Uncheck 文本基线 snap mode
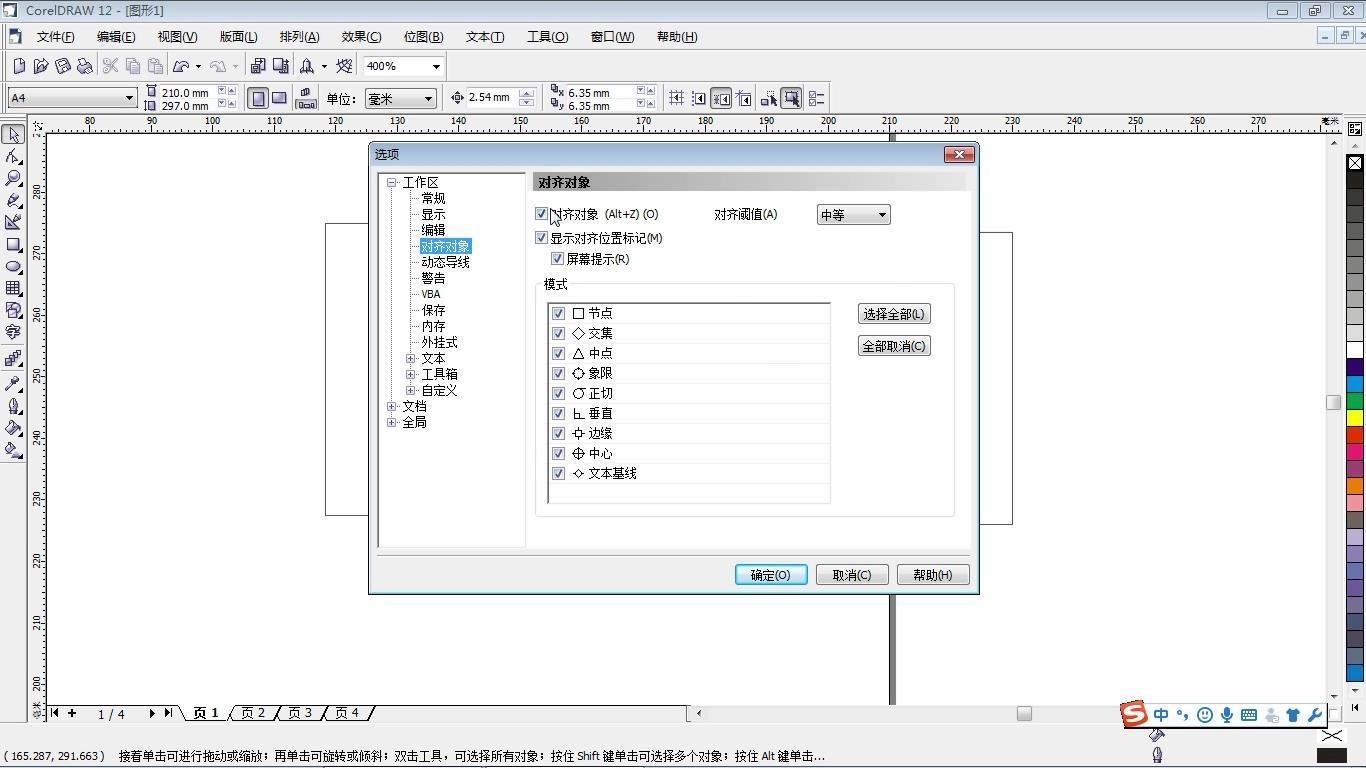Viewport: 1366px width, 768px height. click(559, 473)
